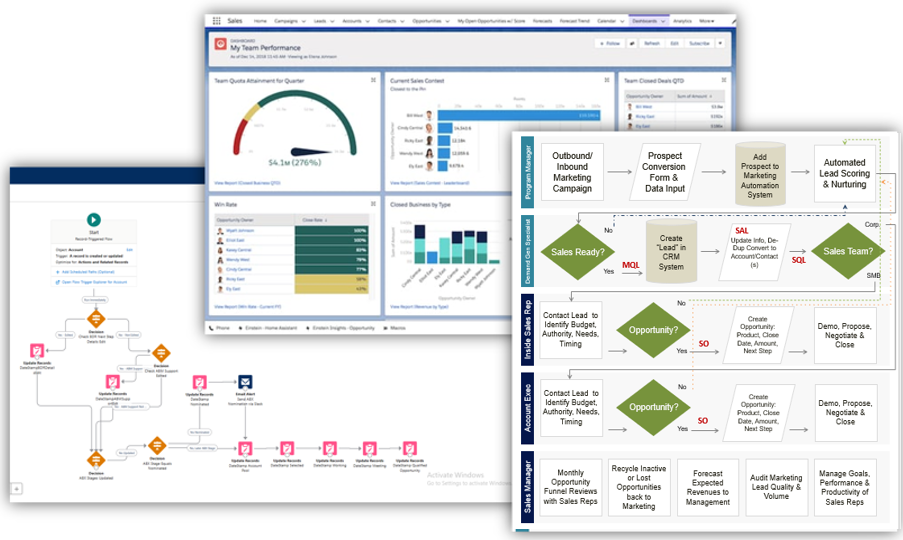Click Bill West's bar in Sales Contest
Viewport: 903px width, 540px height.
coord(519,116)
